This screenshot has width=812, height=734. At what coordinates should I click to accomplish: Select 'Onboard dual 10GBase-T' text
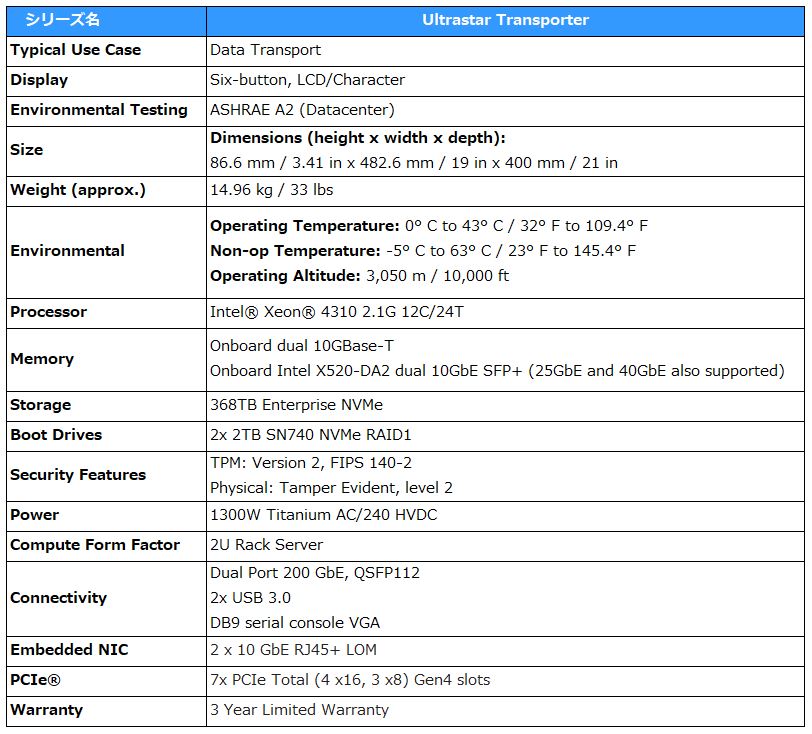tap(302, 346)
